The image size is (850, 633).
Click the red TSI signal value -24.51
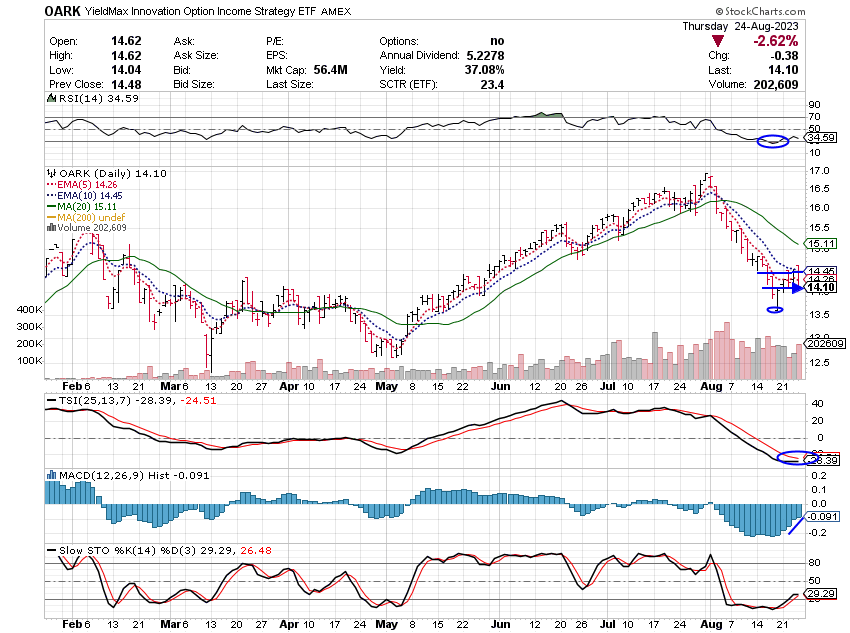[198, 401]
